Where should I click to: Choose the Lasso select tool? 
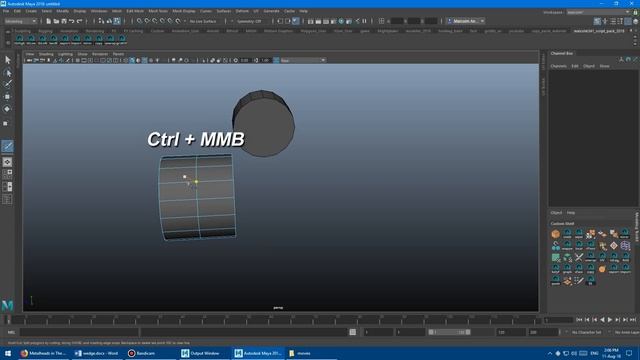click(7, 73)
